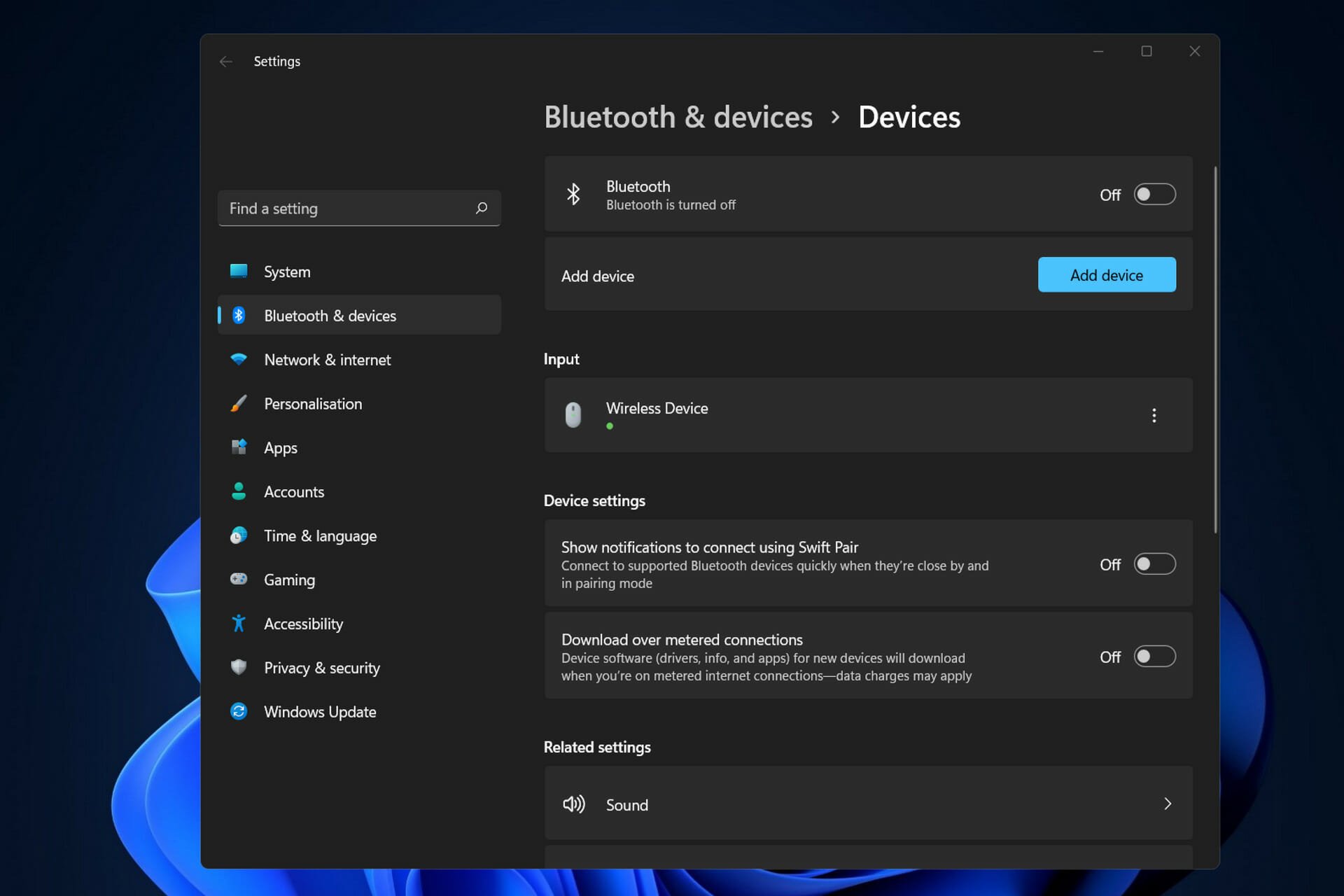Open Windows Update from sidebar label
The image size is (1344, 896).
pyautogui.click(x=320, y=712)
